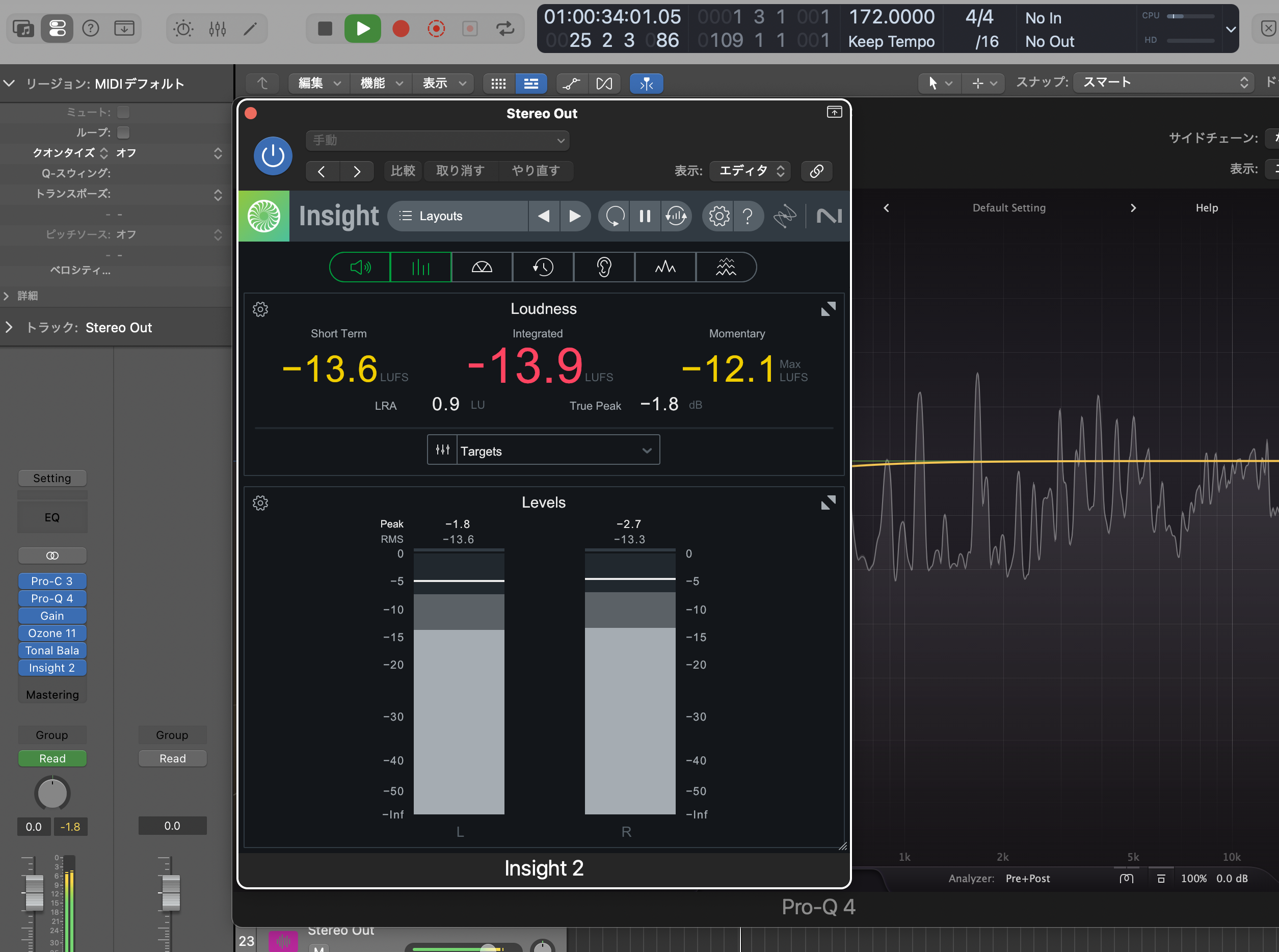Open the 機能 menu in the tracks area

[381, 84]
